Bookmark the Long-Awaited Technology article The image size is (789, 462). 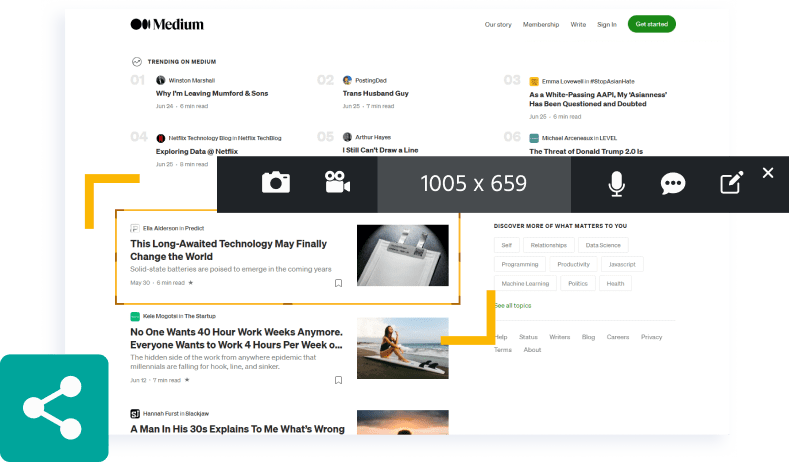339,283
